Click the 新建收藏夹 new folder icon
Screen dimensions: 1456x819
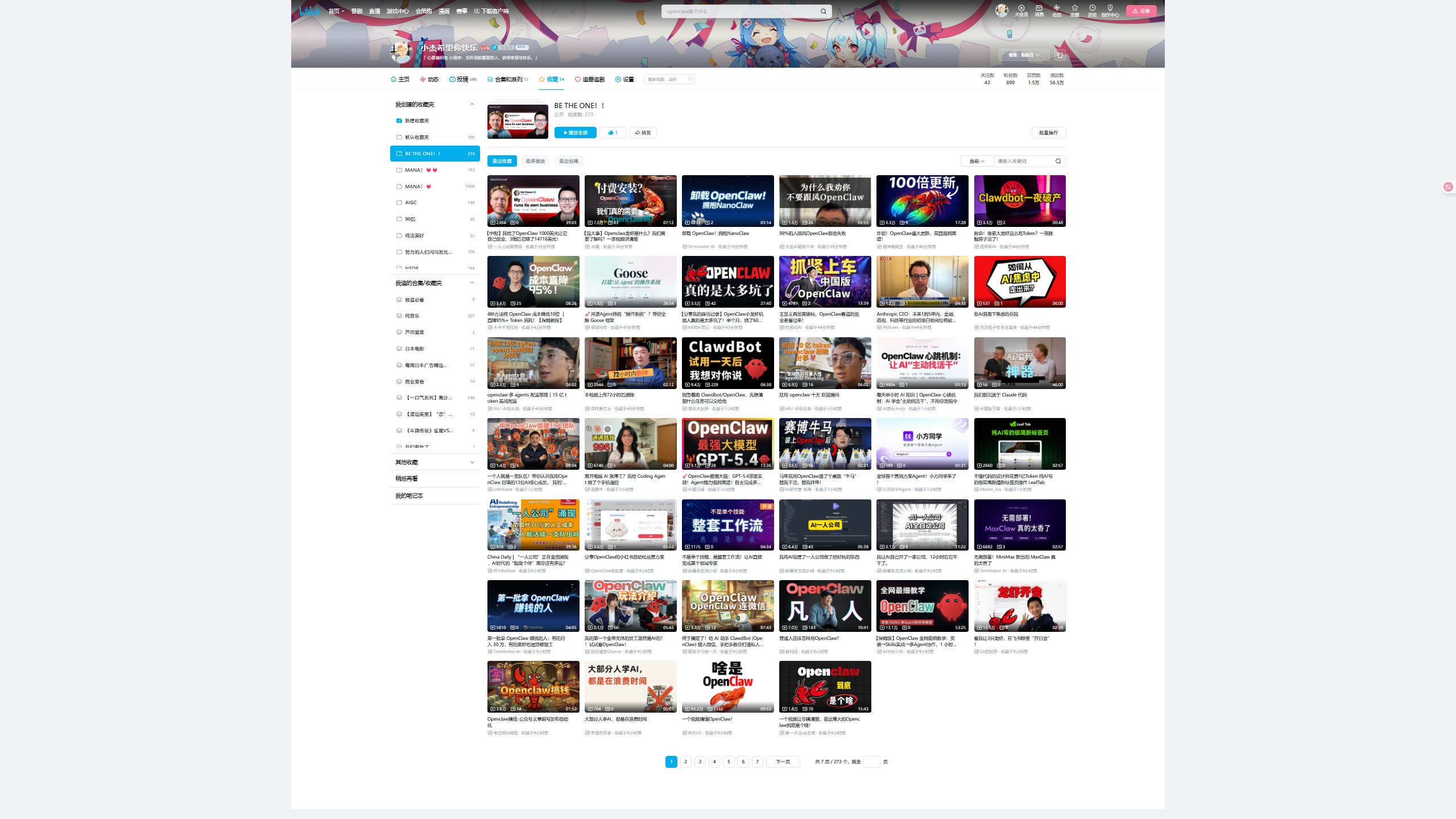399,121
